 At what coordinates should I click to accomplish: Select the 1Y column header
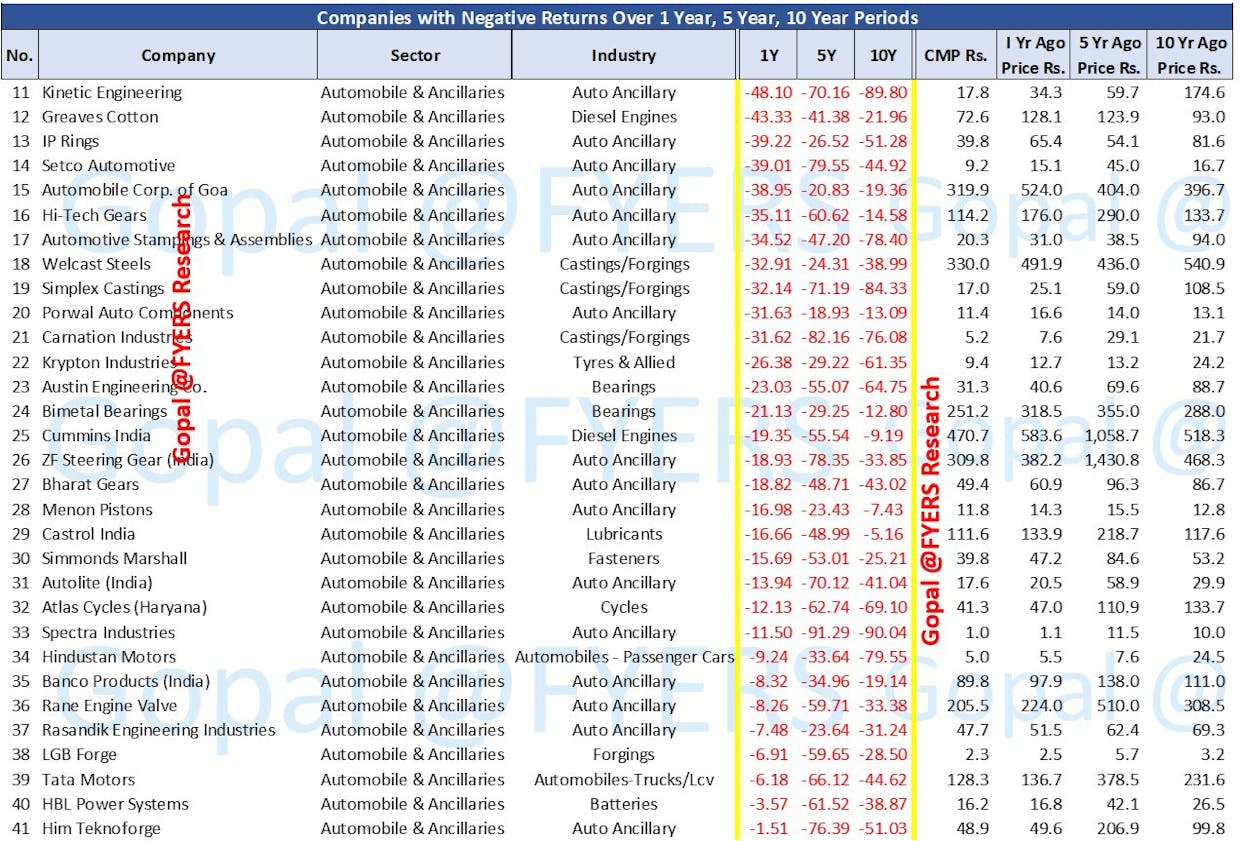click(x=769, y=55)
